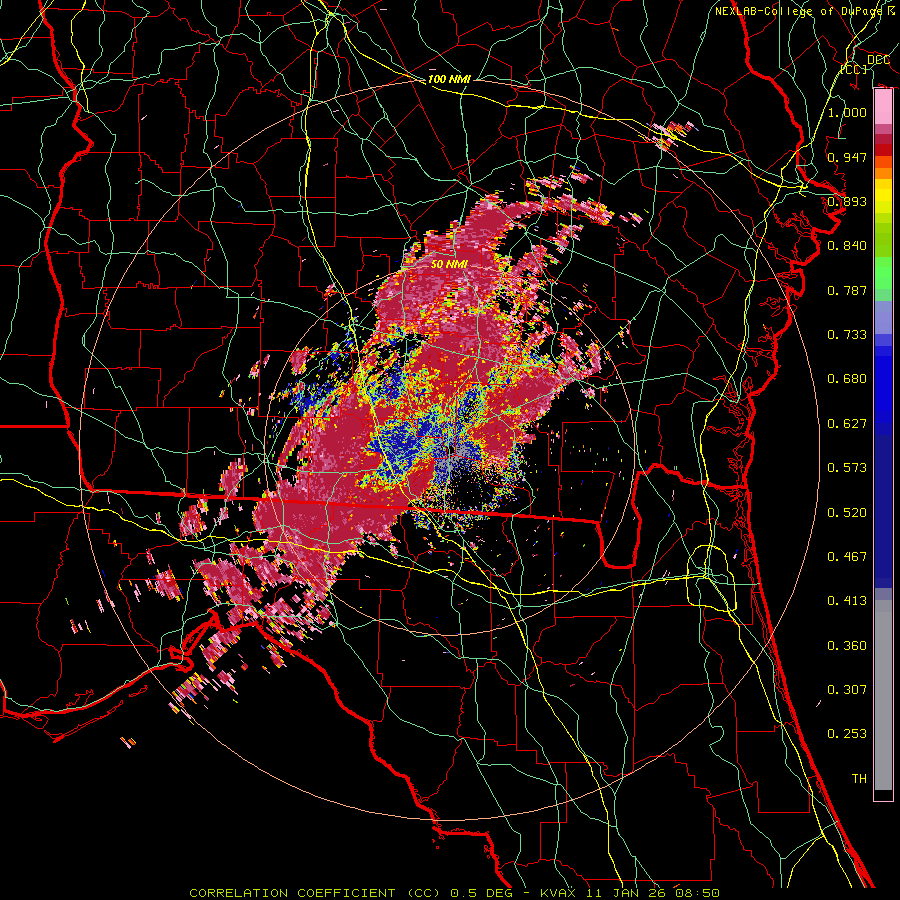Click the light pink top segment of color bar
Screen dimensions: 900x900
[883, 107]
